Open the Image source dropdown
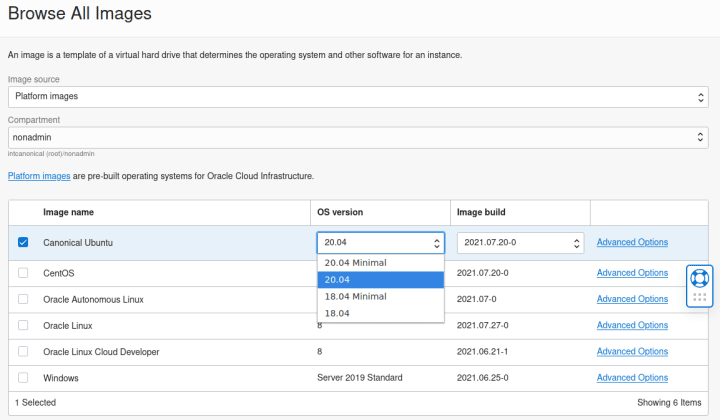The width and height of the screenshot is (720, 420). point(358,96)
